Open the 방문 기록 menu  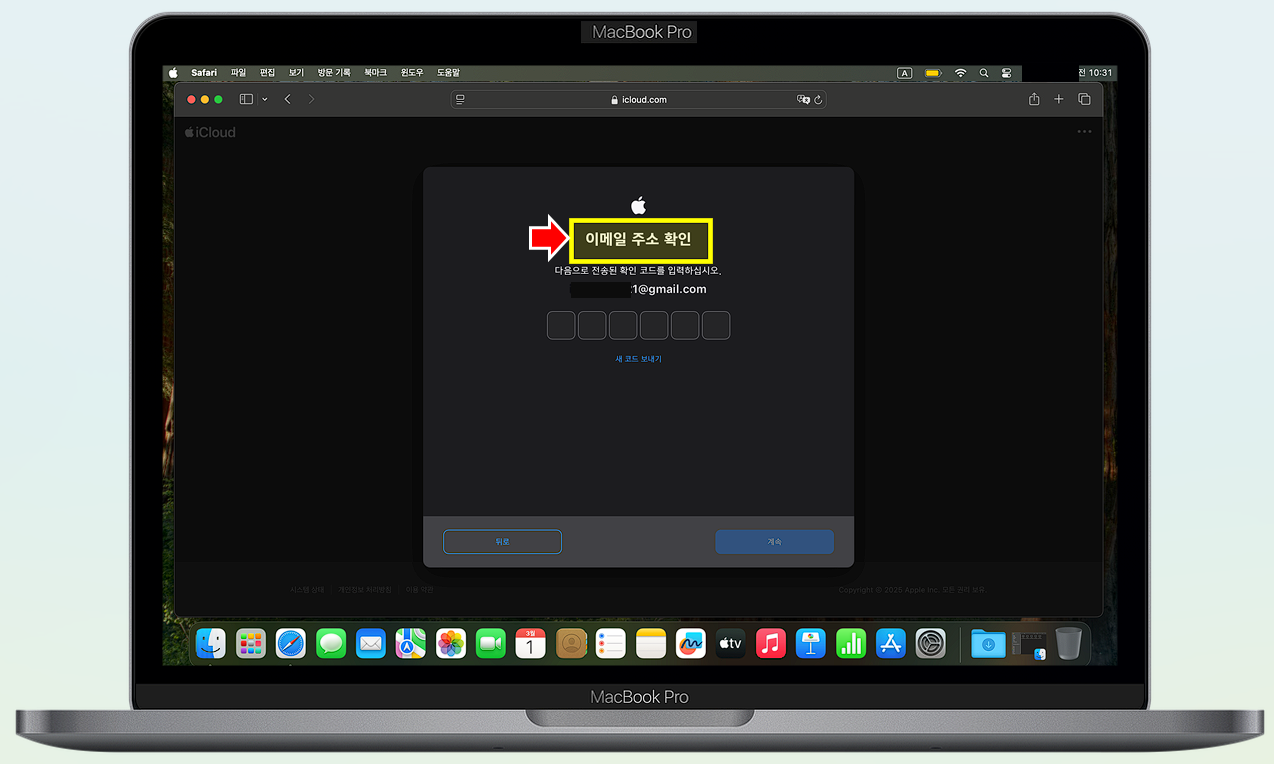coord(334,73)
